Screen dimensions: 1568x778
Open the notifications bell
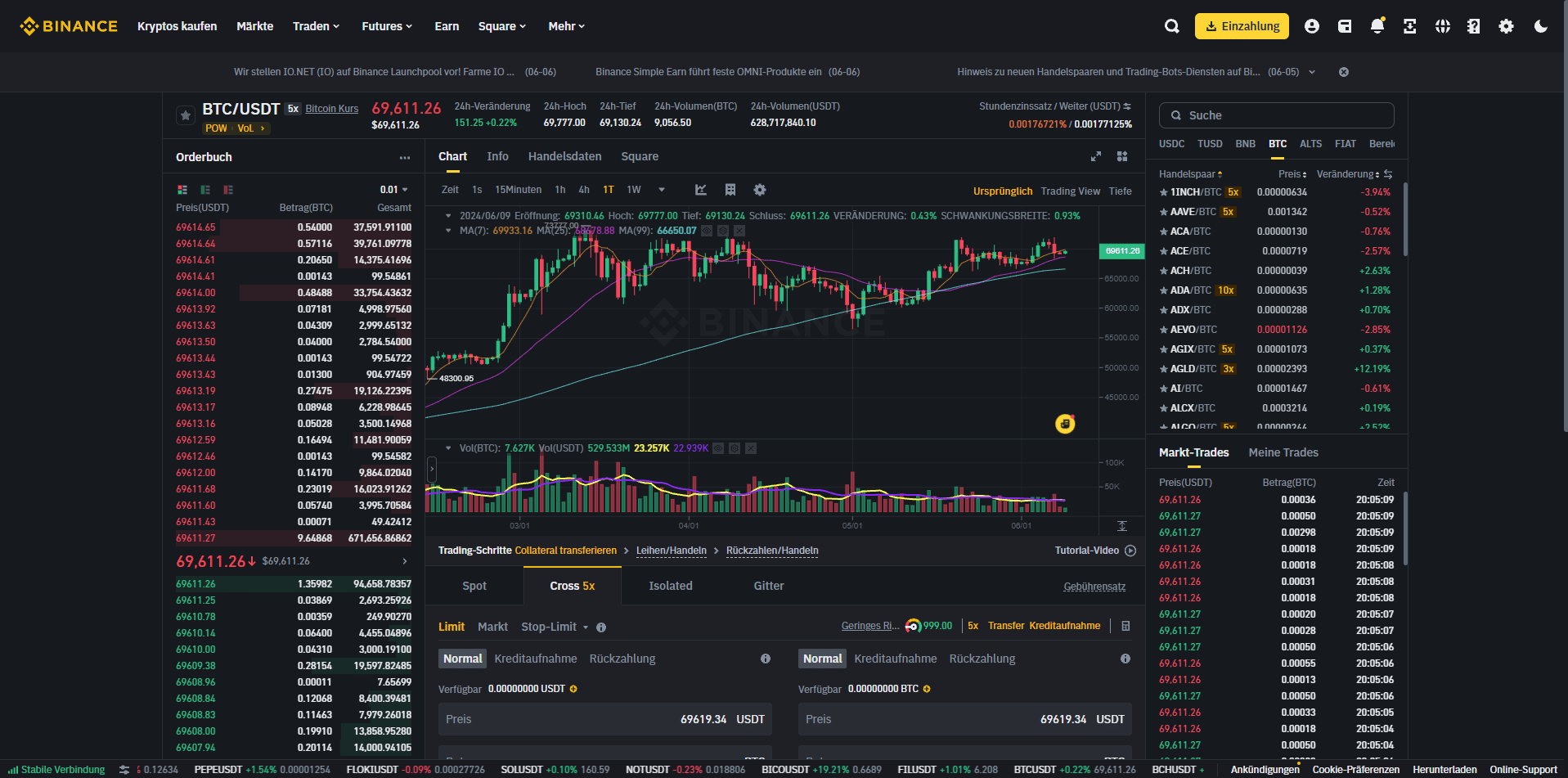(1377, 25)
